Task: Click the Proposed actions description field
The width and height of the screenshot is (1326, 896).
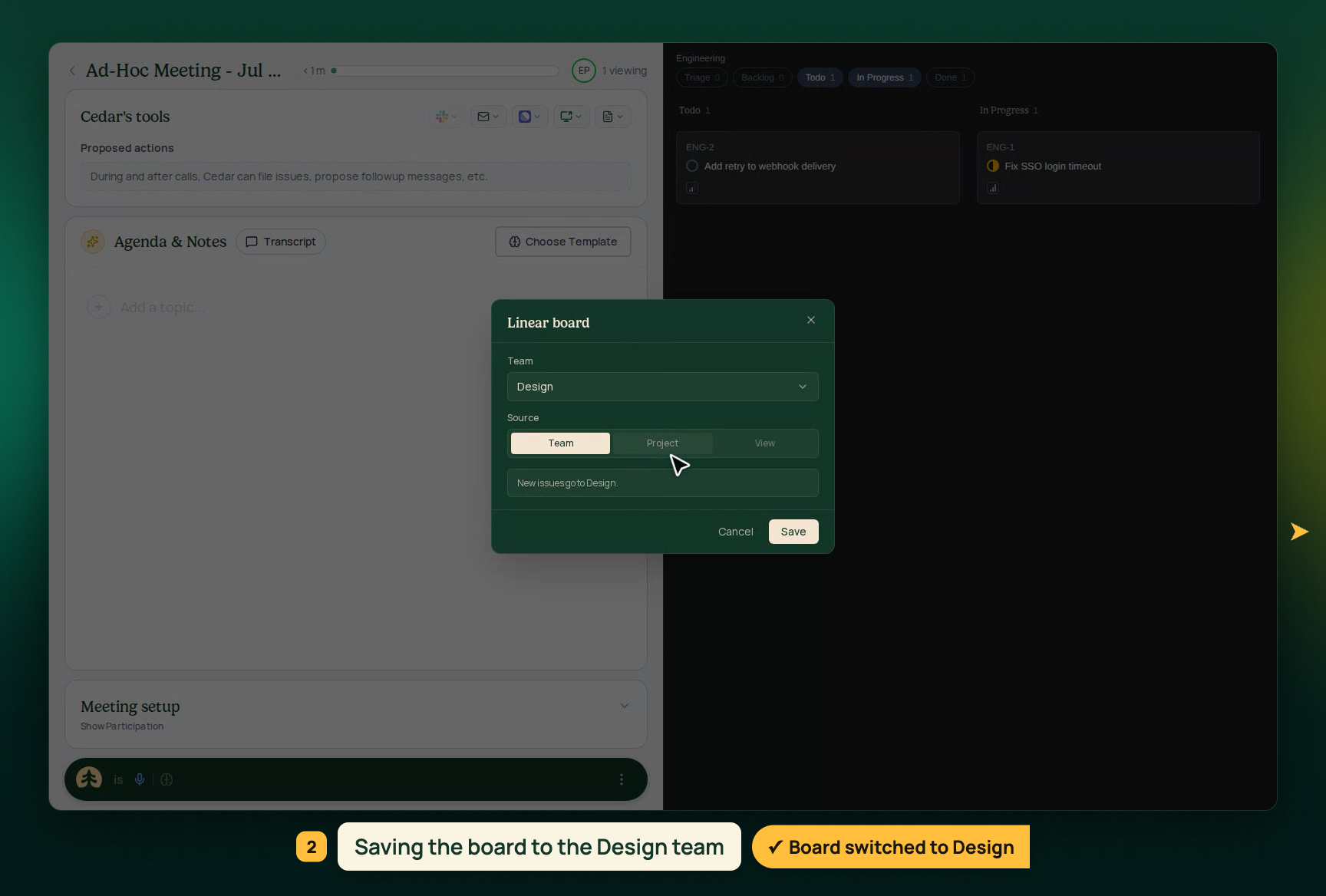Action: tap(355, 176)
